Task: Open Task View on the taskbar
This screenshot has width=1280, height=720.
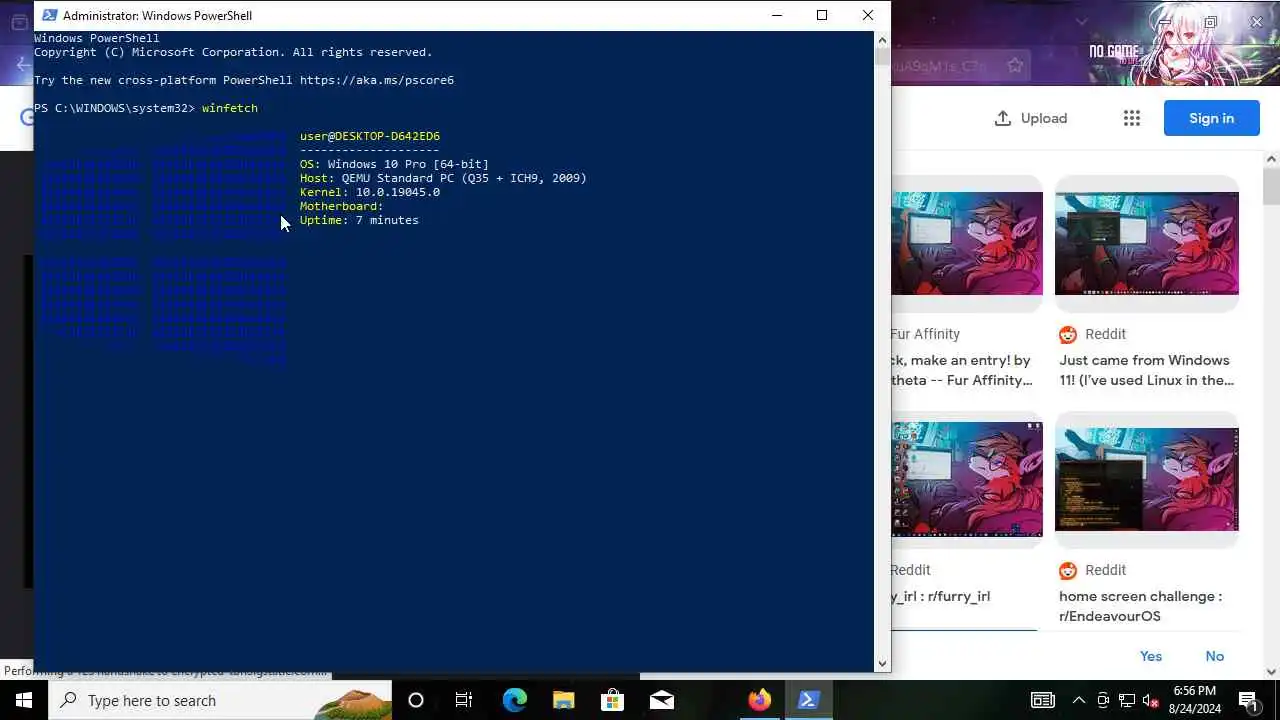Action: point(464,700)
